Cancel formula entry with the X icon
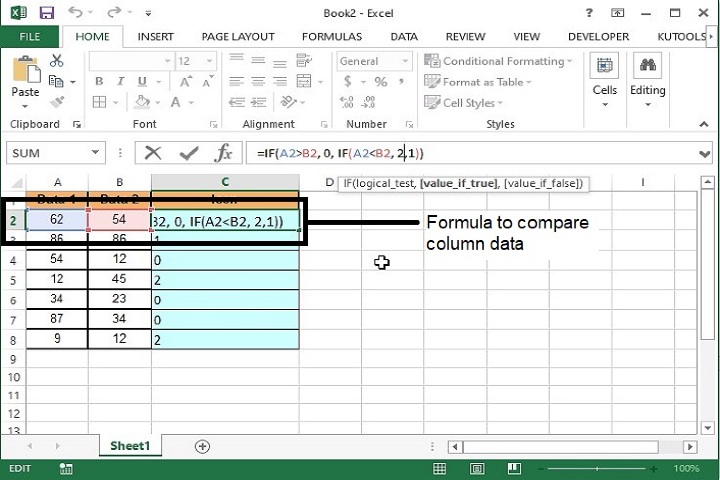 click(x=153, y=153)
